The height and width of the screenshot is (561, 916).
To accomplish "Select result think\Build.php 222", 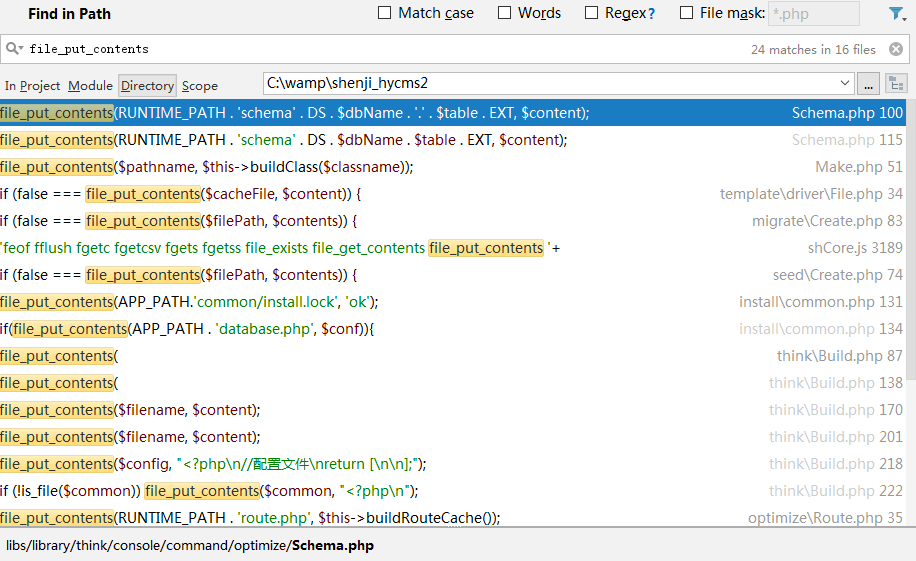I will (x=453, y=491).
